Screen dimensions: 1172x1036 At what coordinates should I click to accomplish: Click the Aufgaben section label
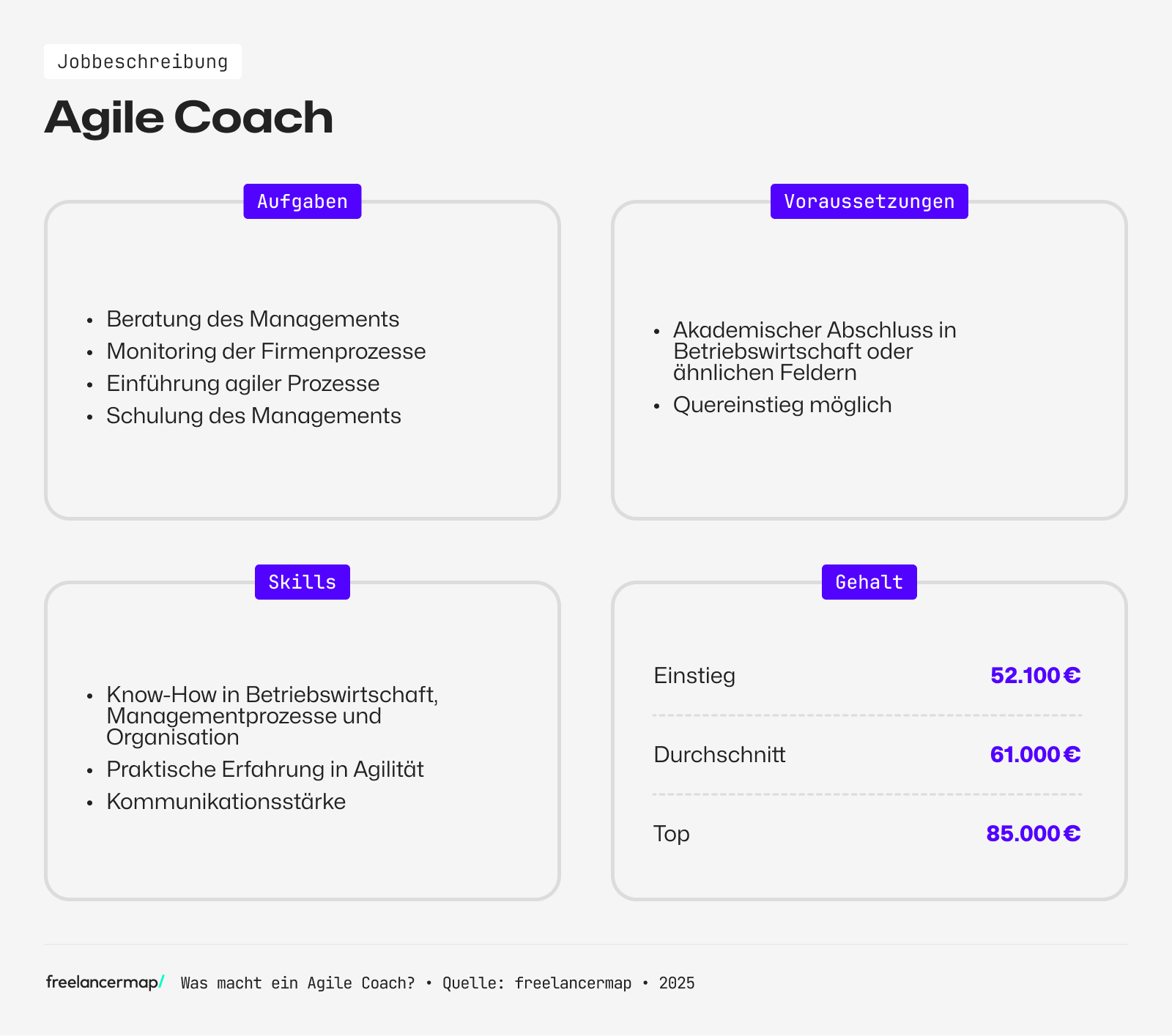coord(302,201)
